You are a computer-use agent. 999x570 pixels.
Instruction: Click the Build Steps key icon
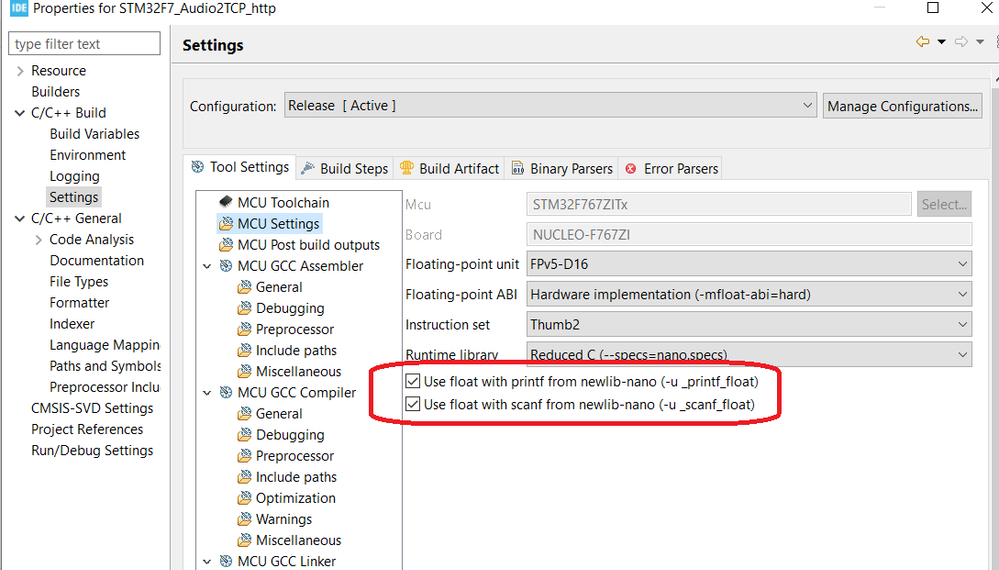click(308, 168)
